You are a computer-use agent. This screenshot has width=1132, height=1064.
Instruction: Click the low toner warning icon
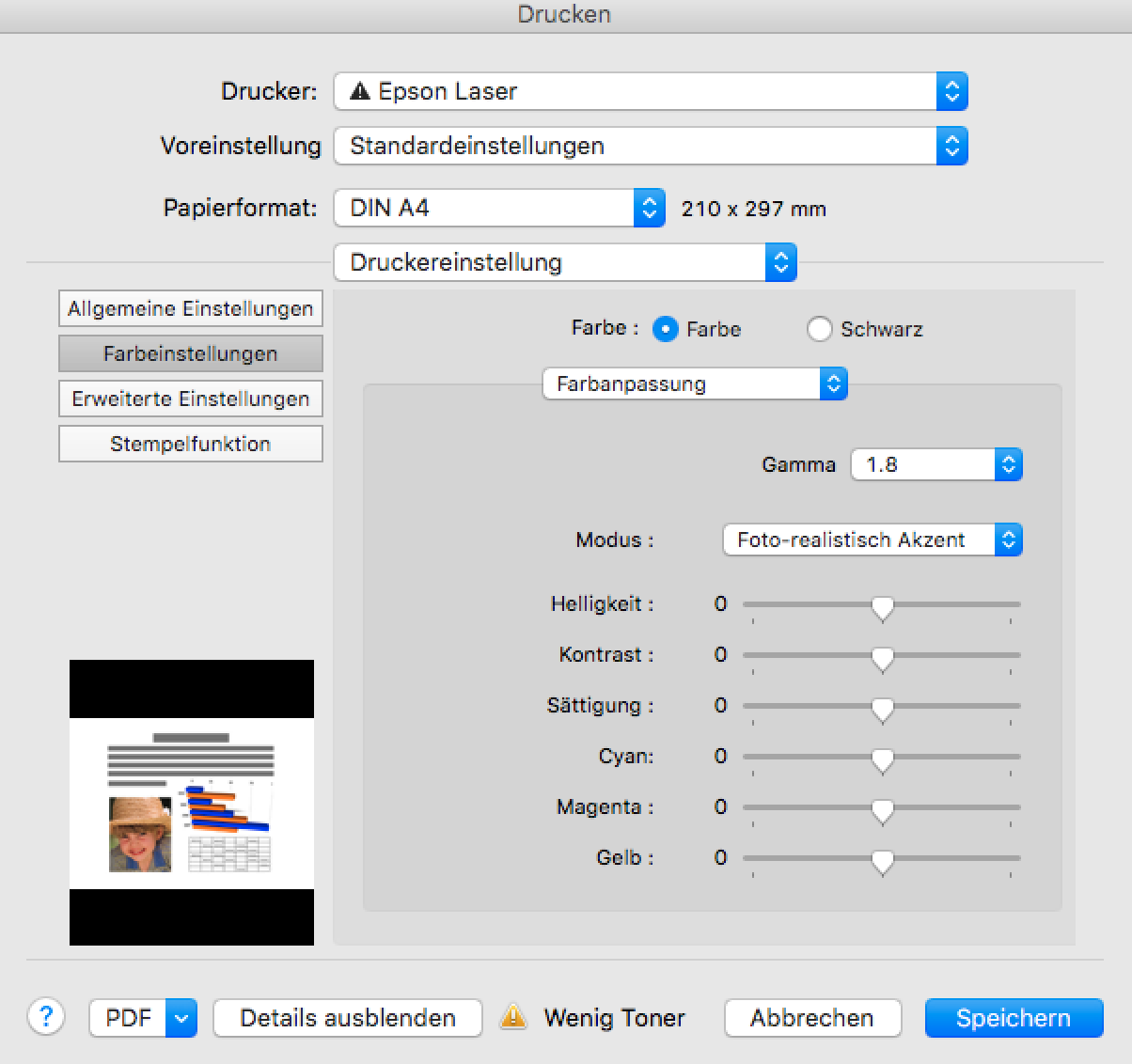pyautogui.click(x=513, y=1017)
